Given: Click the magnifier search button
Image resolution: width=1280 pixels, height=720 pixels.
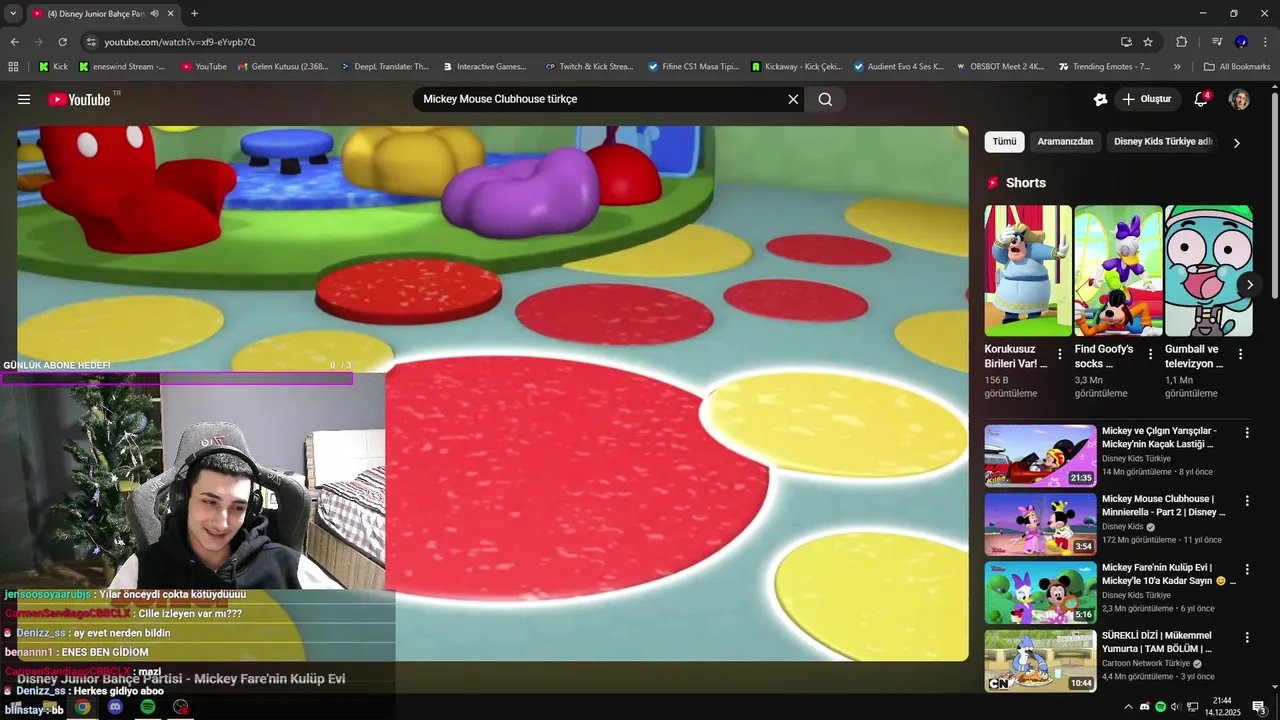Looking at the screenshot, I should click(x=825, y=99).
